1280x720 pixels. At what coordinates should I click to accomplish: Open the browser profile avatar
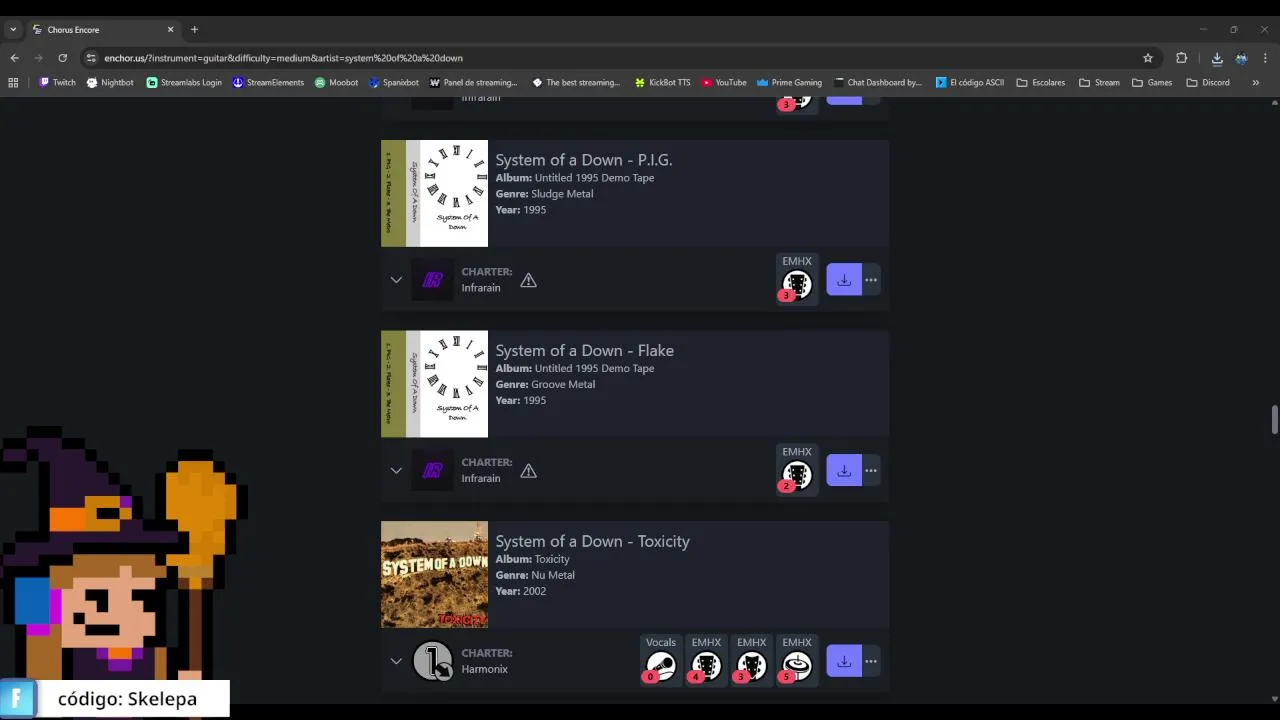tap(1241, 58)
